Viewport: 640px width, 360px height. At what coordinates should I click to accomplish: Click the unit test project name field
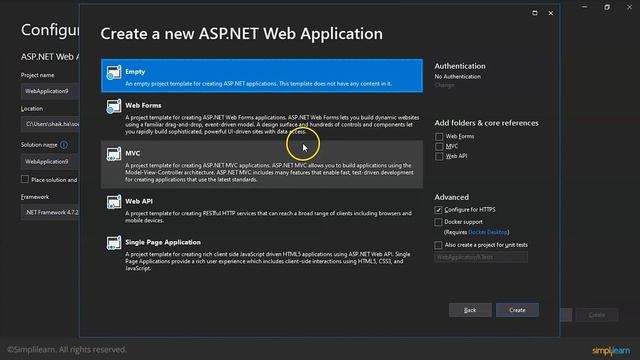[x=481, y=257]
